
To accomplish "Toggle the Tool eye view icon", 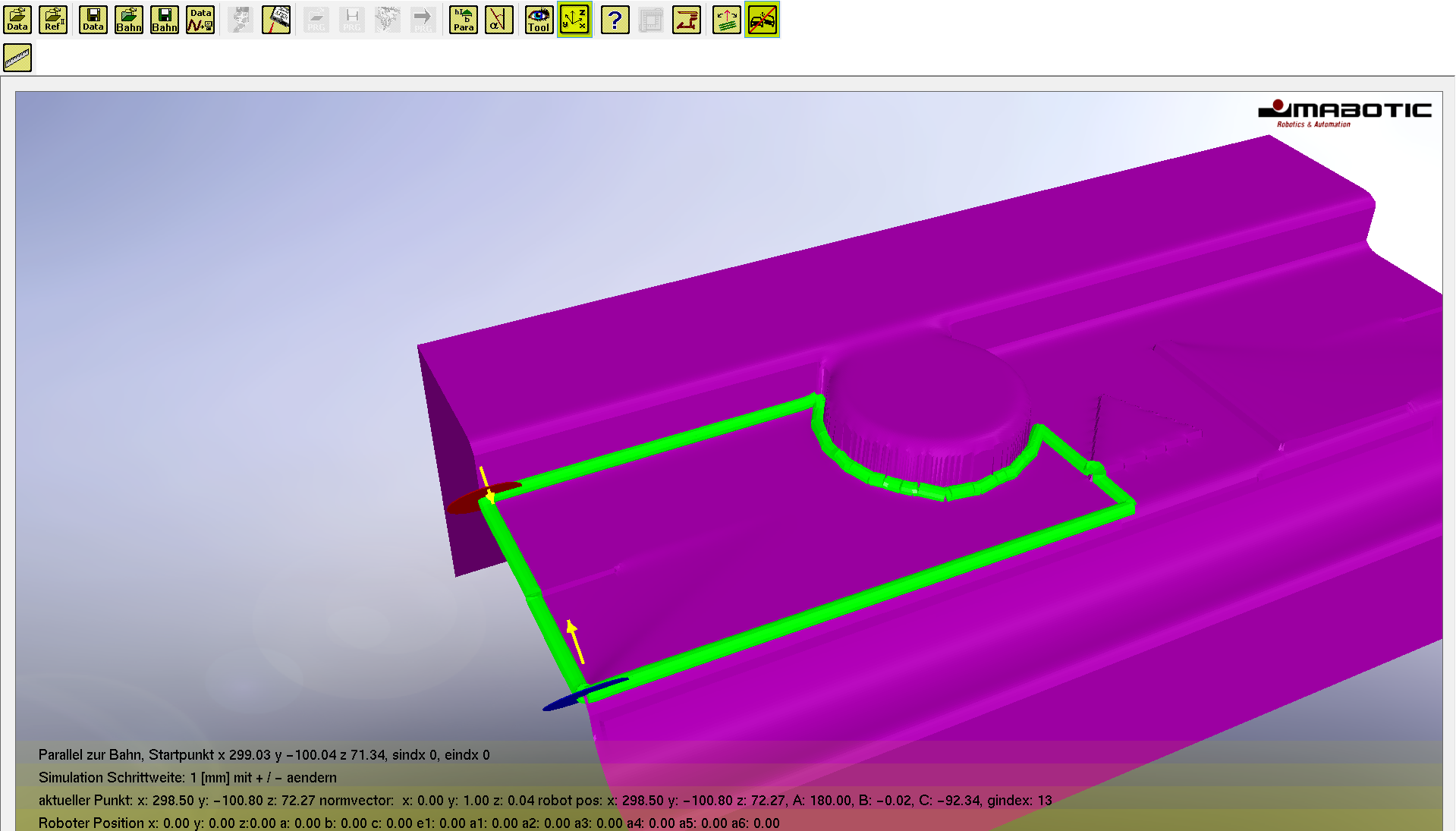I will pos(539,20).
